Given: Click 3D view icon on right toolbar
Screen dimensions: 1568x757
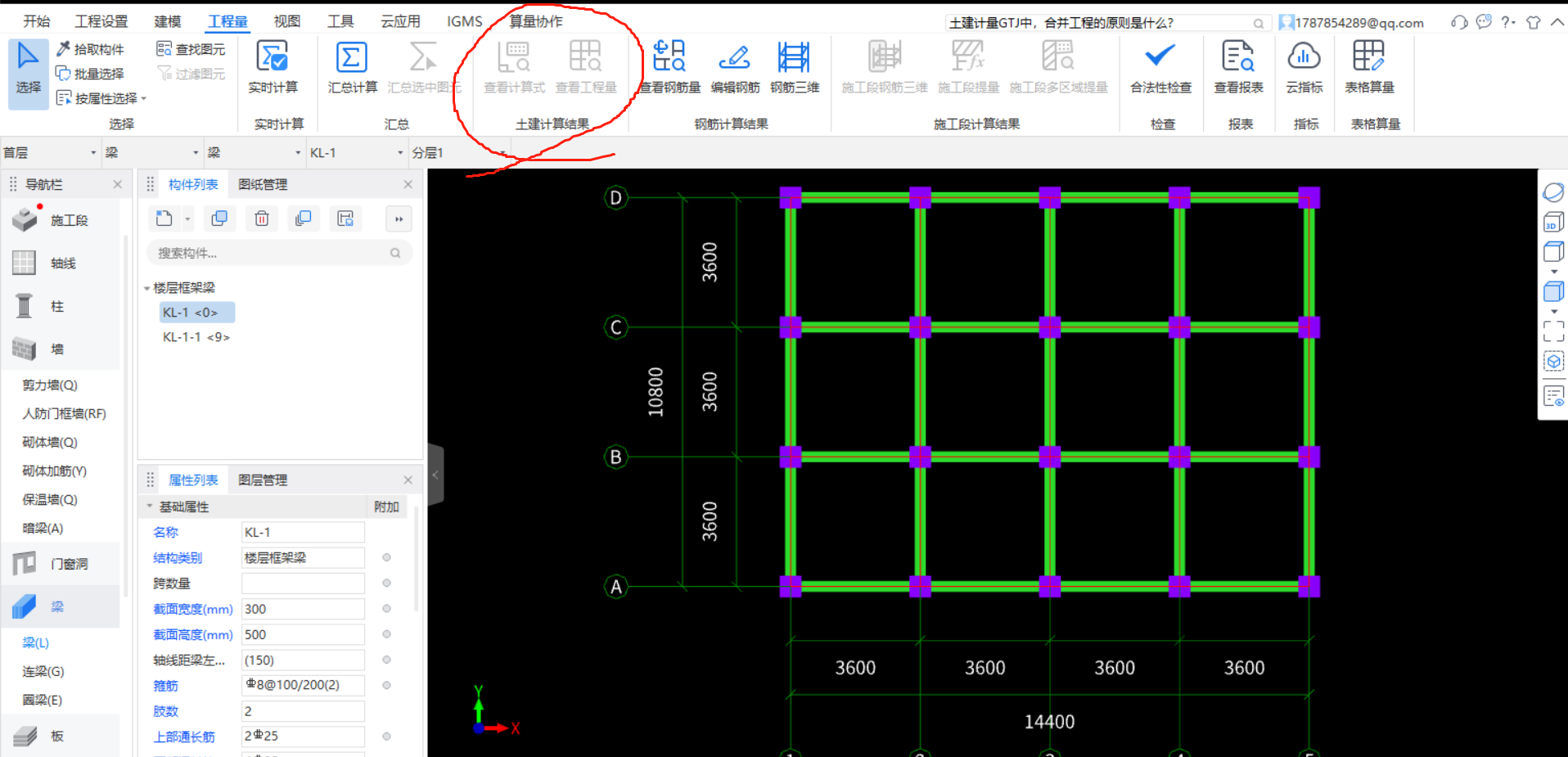Looking at the screenshot, I should [x=1553, y=223].
